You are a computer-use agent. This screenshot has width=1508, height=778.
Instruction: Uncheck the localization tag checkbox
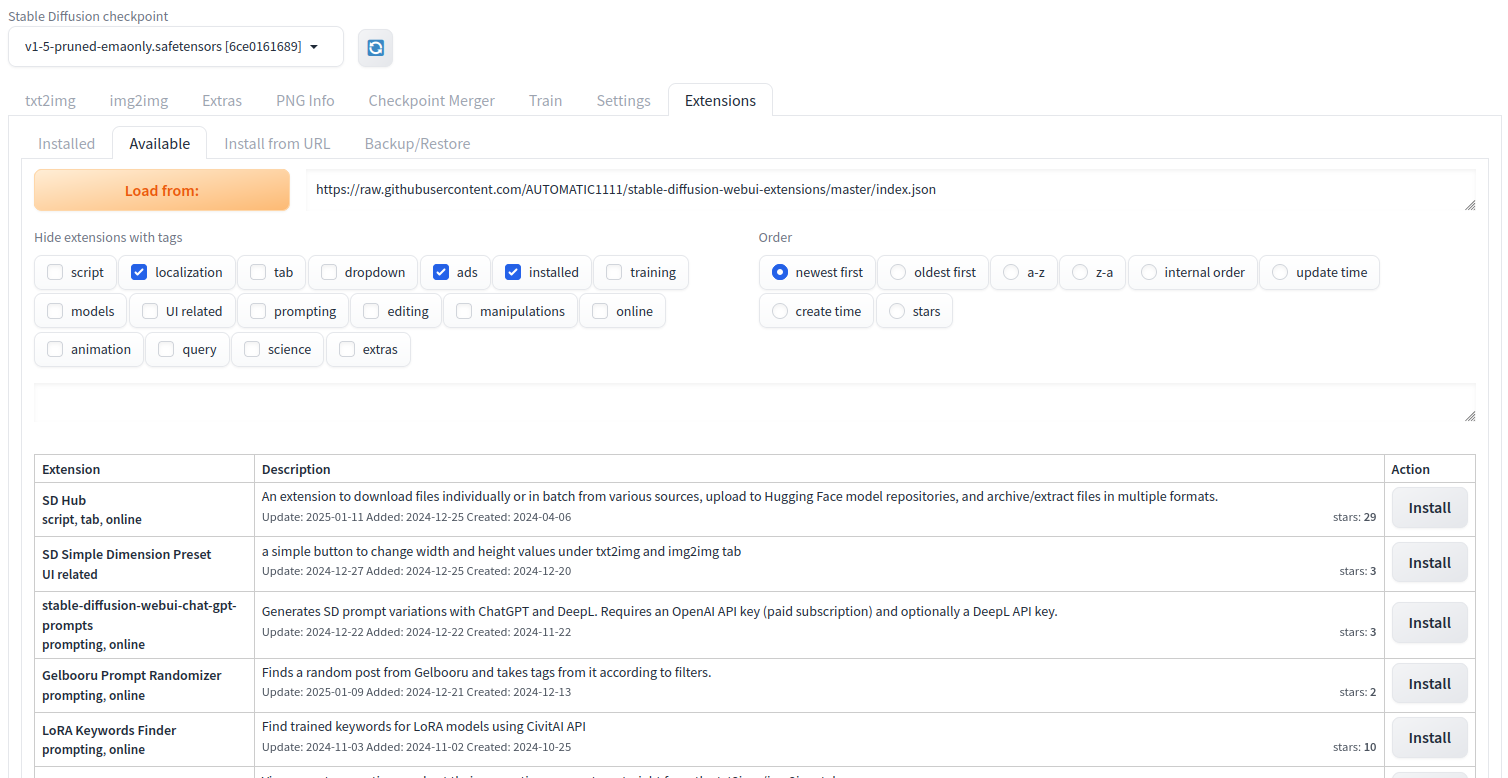(140, 272)
